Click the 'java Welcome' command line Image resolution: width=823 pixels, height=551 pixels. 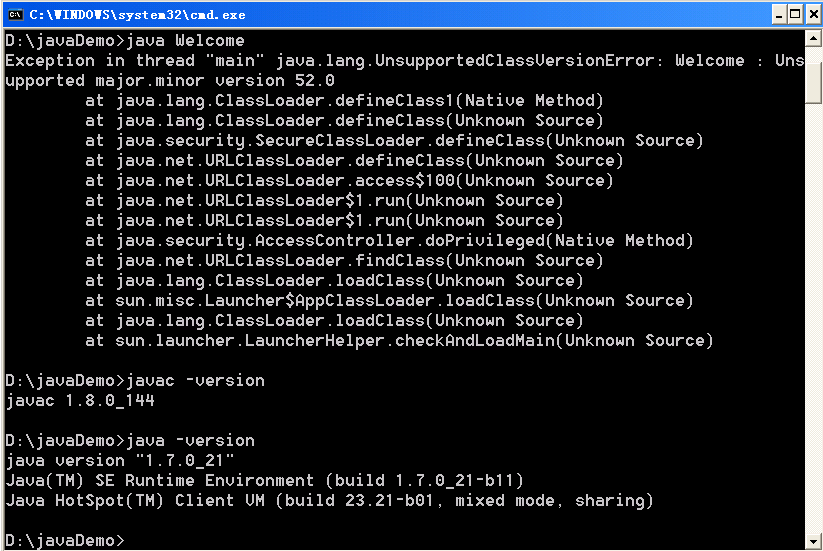tap(125, 40)
